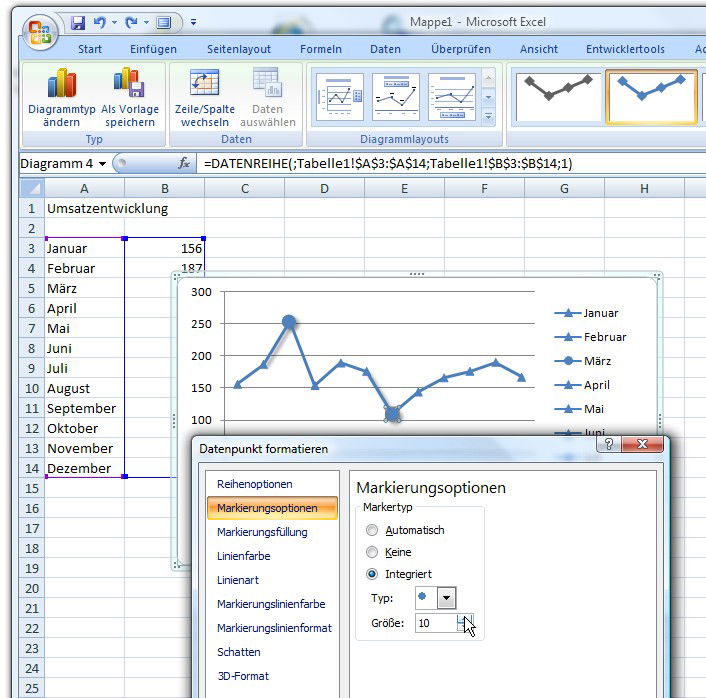Select row 16 header
Viewport: 706px width, 698px height.
32,508
